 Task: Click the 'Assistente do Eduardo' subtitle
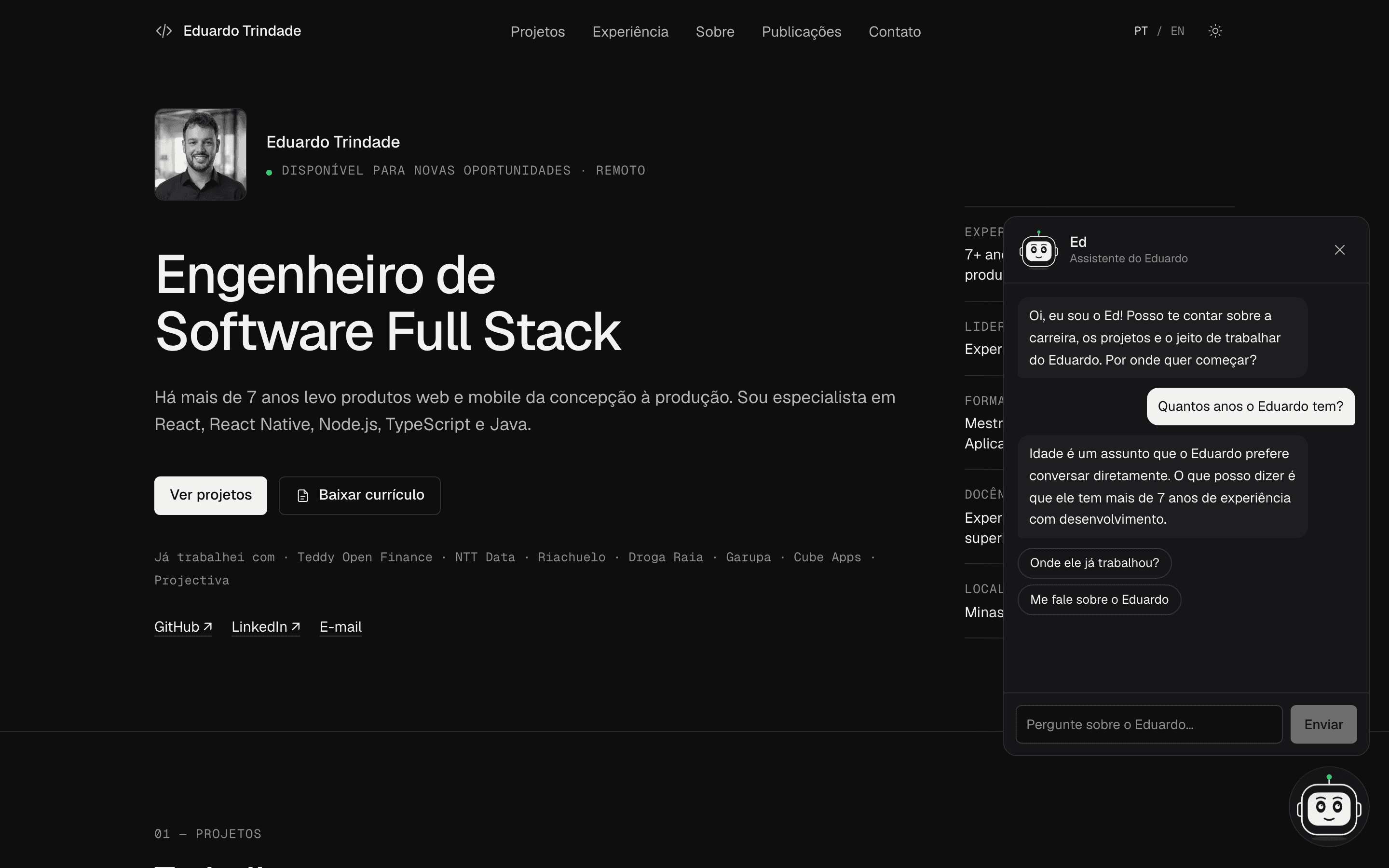click(x=1129, y=259)
